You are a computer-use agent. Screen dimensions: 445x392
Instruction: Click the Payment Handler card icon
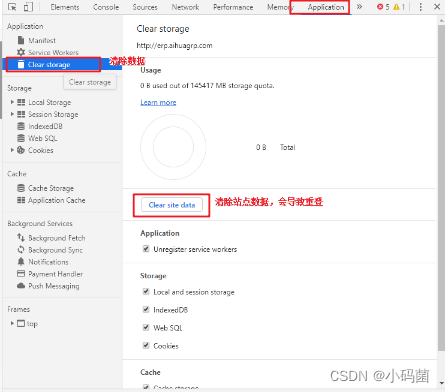(21, 274)
